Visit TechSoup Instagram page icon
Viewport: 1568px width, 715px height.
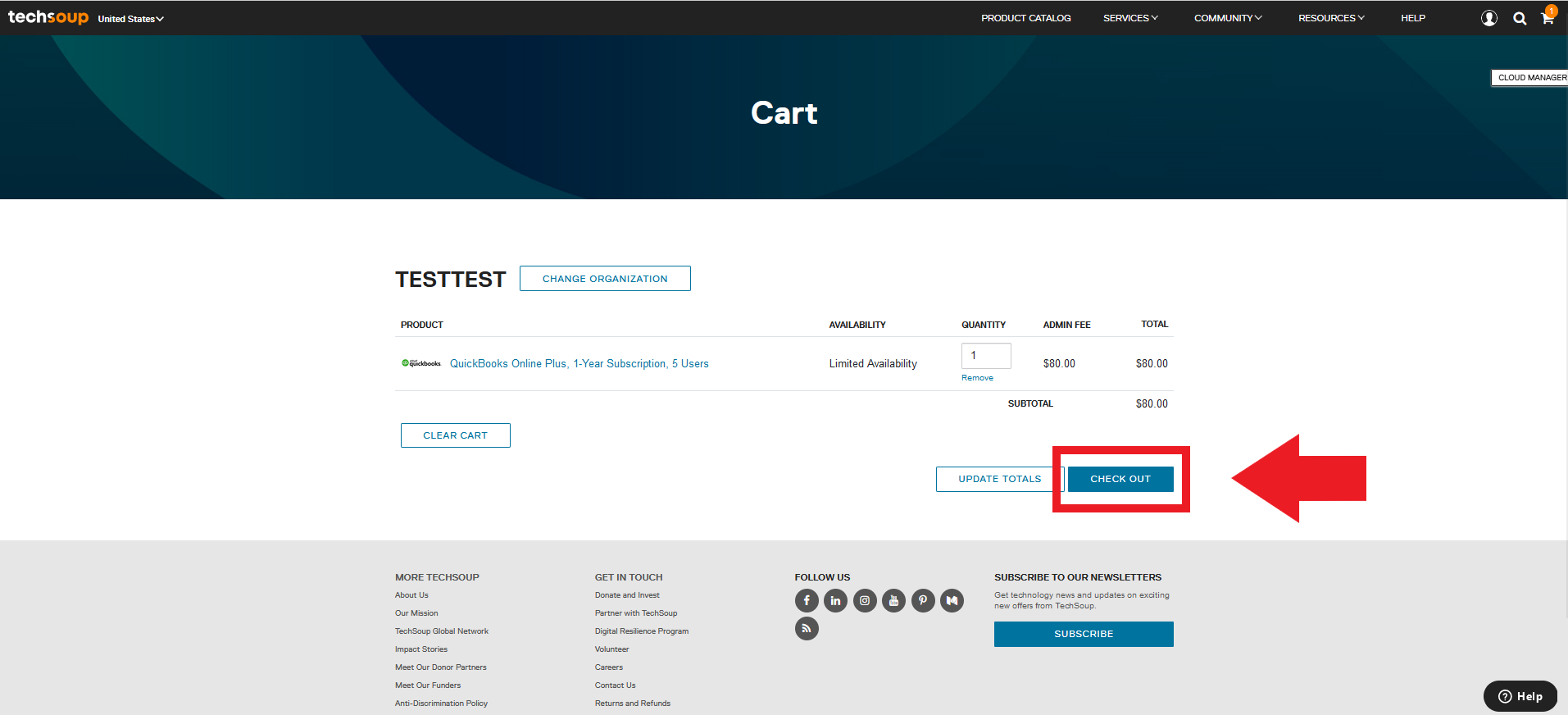click(x=865, y=601)
